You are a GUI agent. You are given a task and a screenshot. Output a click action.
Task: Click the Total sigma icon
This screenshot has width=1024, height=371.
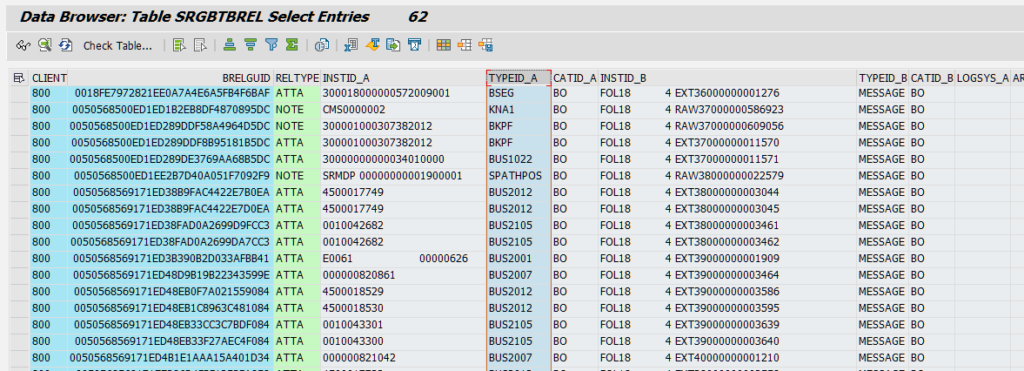coord(292,45)
